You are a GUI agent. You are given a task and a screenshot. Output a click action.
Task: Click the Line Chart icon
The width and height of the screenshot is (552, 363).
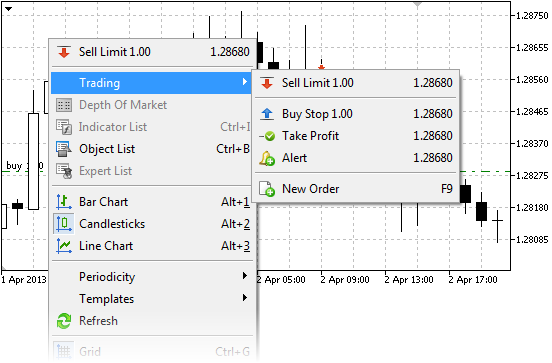point(64,246)
